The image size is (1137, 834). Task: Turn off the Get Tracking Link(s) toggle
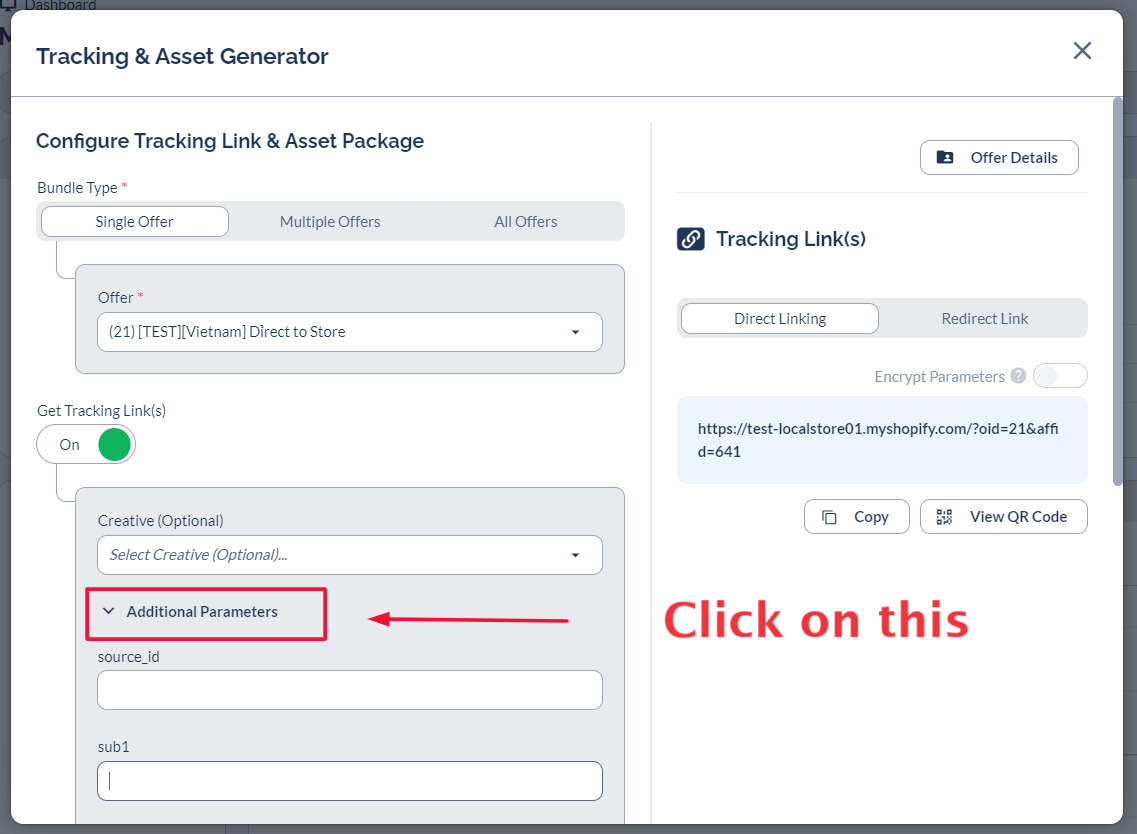[x=86, y=444]
